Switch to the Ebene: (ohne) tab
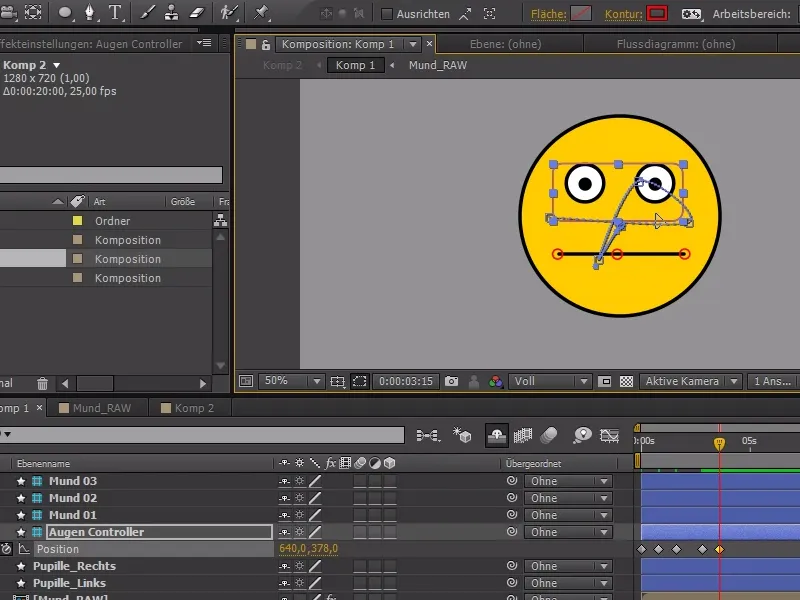The image size is (800, 600). coord(505,44)
